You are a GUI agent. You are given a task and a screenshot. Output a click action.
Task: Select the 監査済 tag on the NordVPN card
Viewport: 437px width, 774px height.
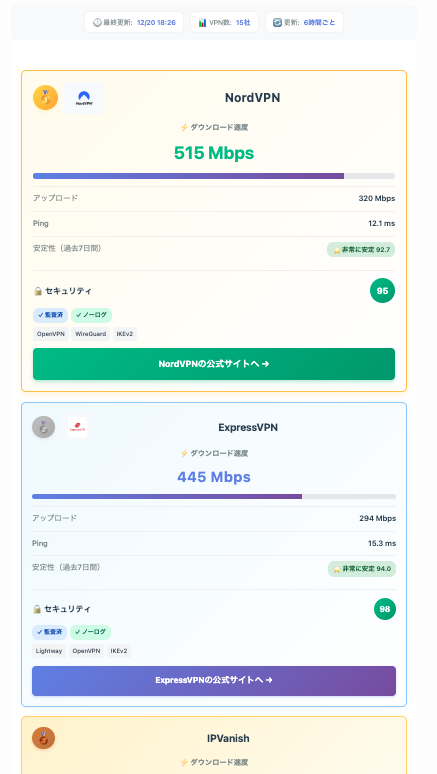point(50,315)
